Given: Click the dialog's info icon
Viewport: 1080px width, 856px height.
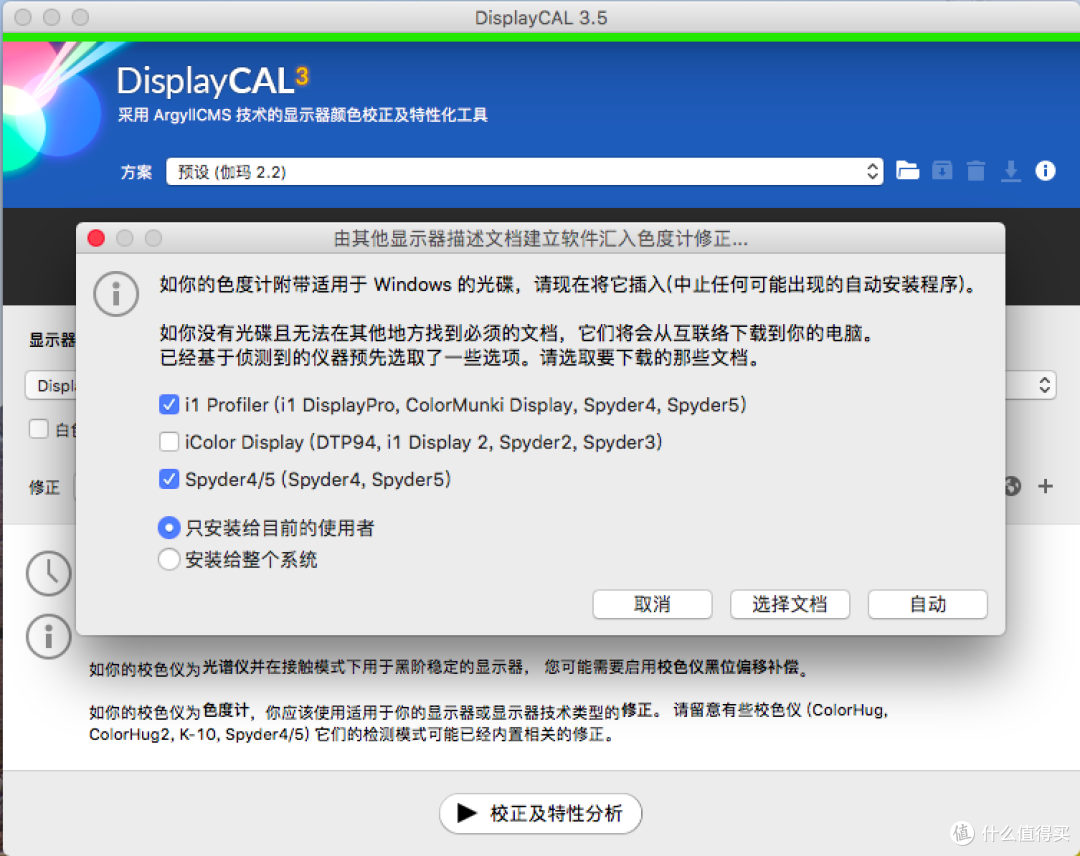Looking at the screenshot, I should 116,293.
